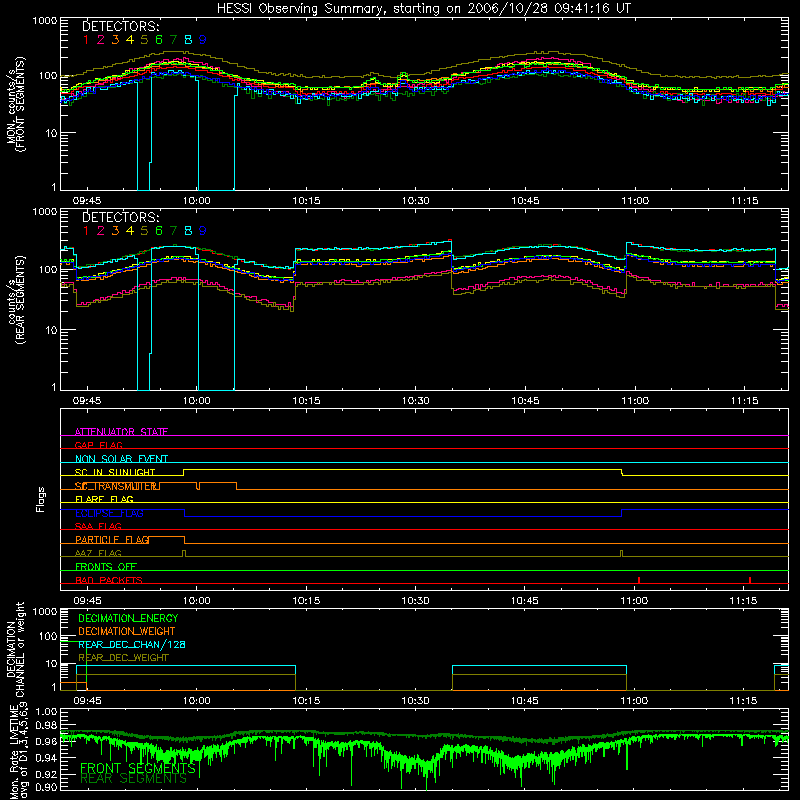
Task: Click yellow detector 4 in front segments legend
Action: [x=130, y=40]
